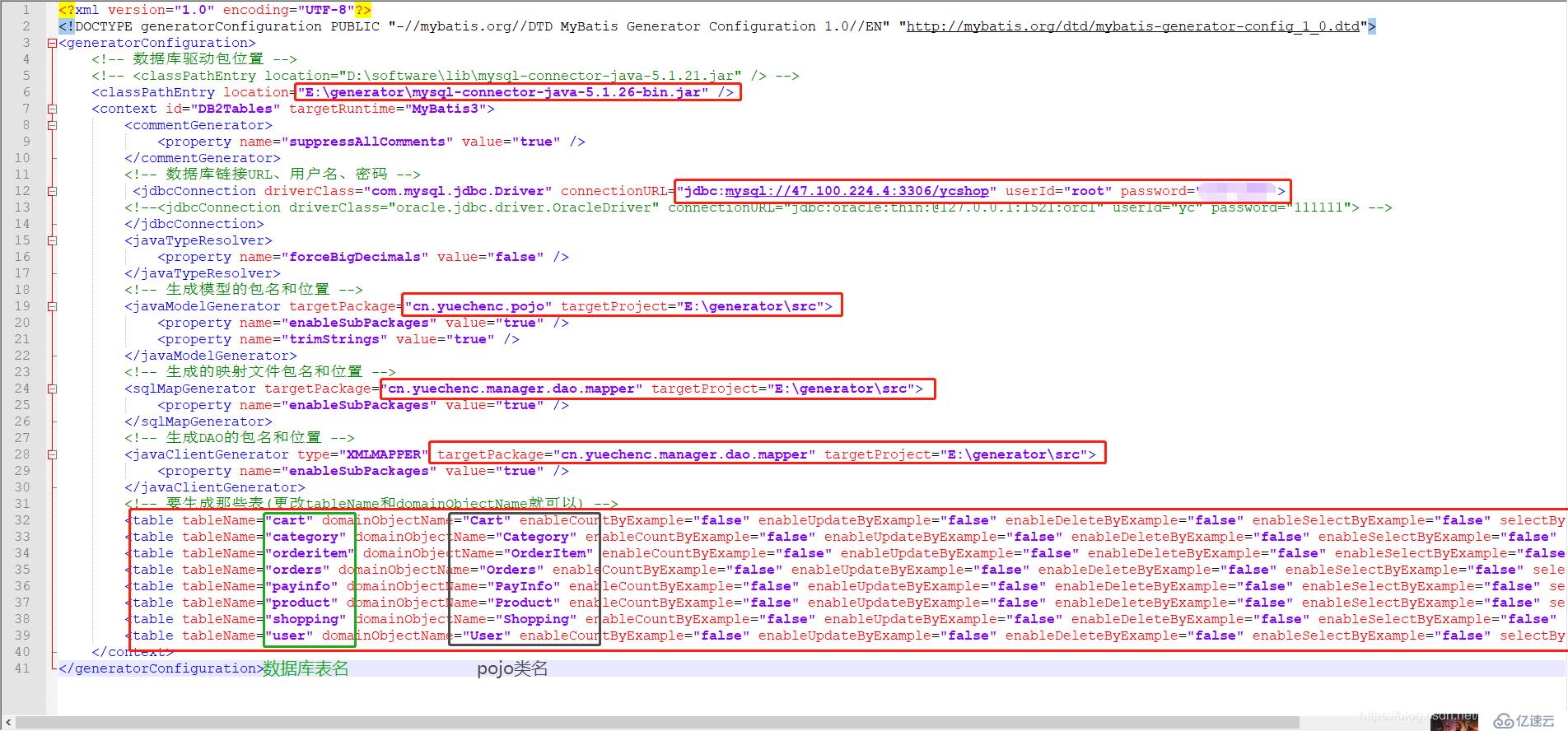Click the userId value "root"
Viewport: 1568px width, 731px height.
pyautogui.click(x=1088, y=191)
